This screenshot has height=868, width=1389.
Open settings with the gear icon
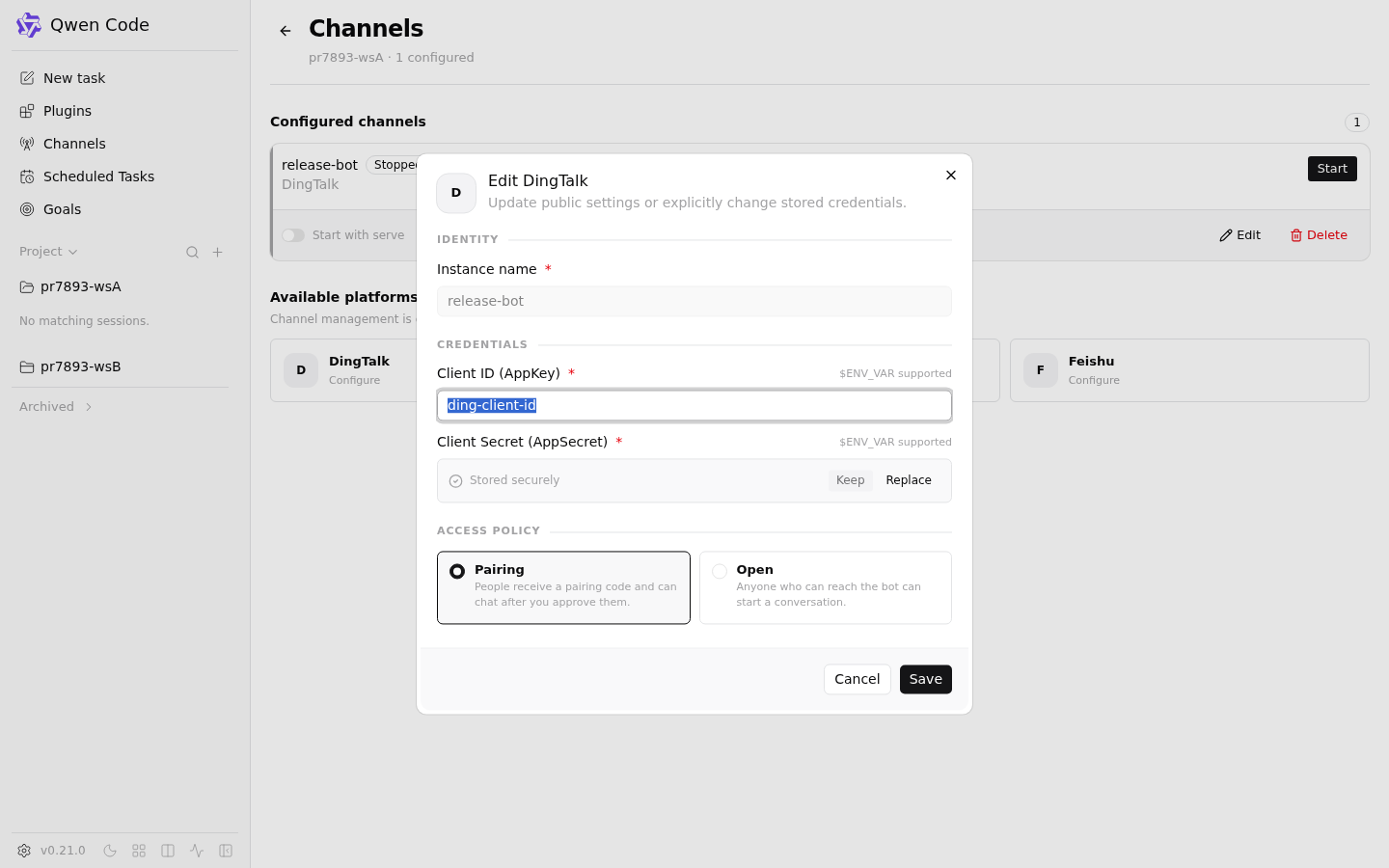24,851
